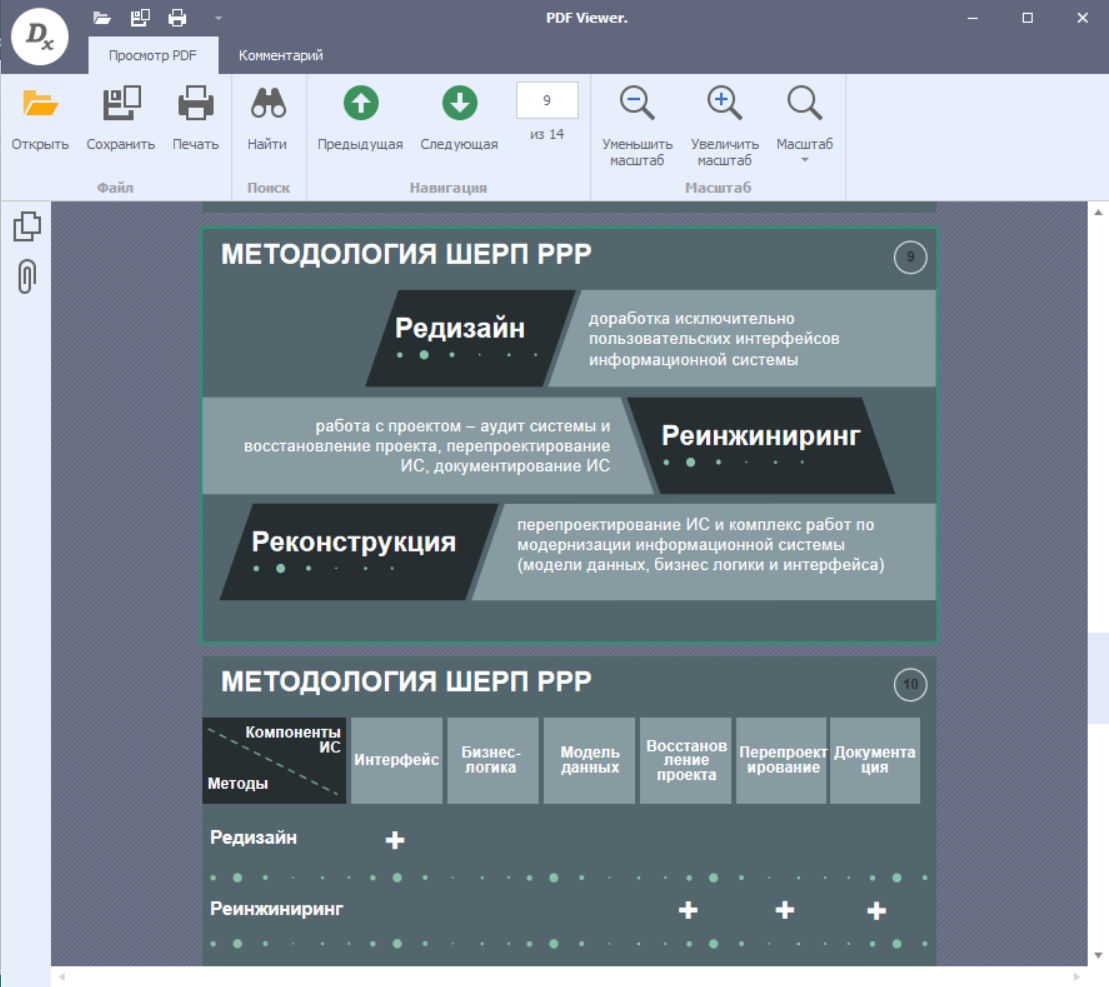
Task: Click the Dx application logo button
Action: coord(40,37)
